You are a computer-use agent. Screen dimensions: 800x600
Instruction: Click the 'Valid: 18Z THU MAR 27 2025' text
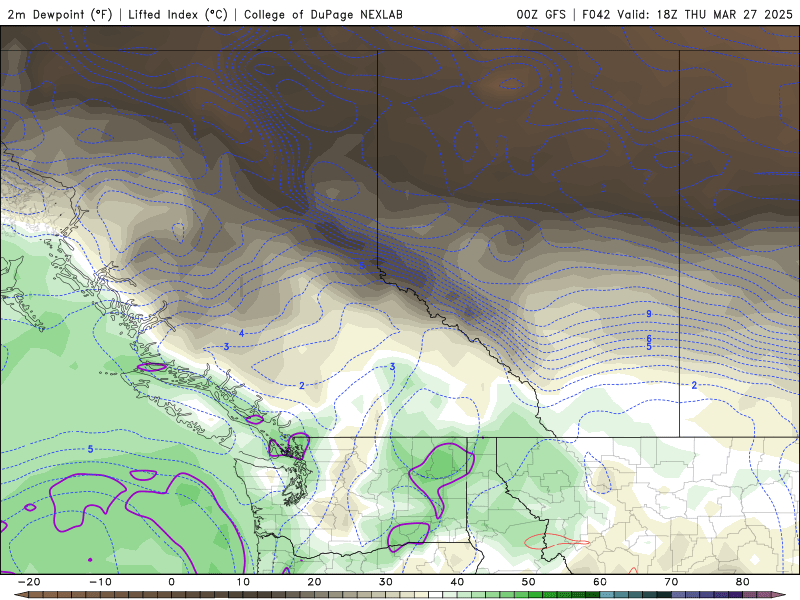pos(705,14)
